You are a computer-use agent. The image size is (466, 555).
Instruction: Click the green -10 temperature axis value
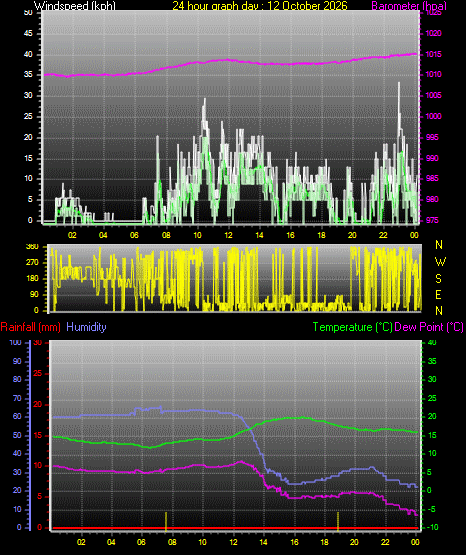click(x=432, y=527)
